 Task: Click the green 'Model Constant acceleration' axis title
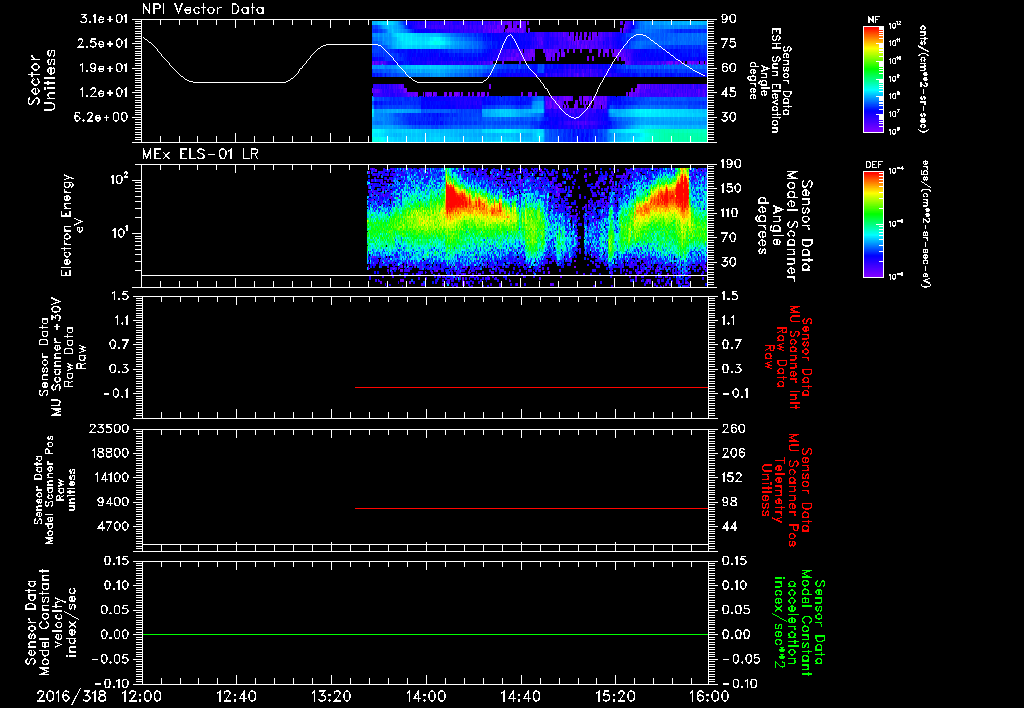[799, 624]
